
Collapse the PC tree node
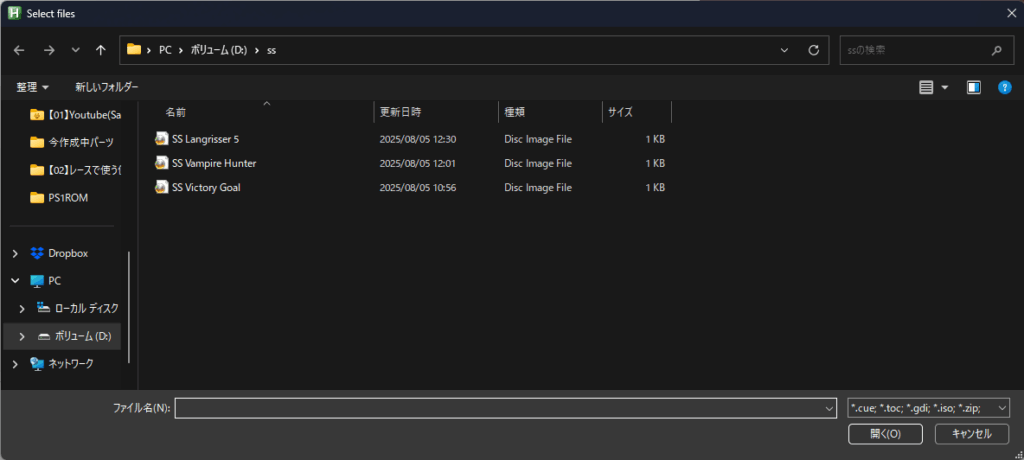tap(15, 280)
